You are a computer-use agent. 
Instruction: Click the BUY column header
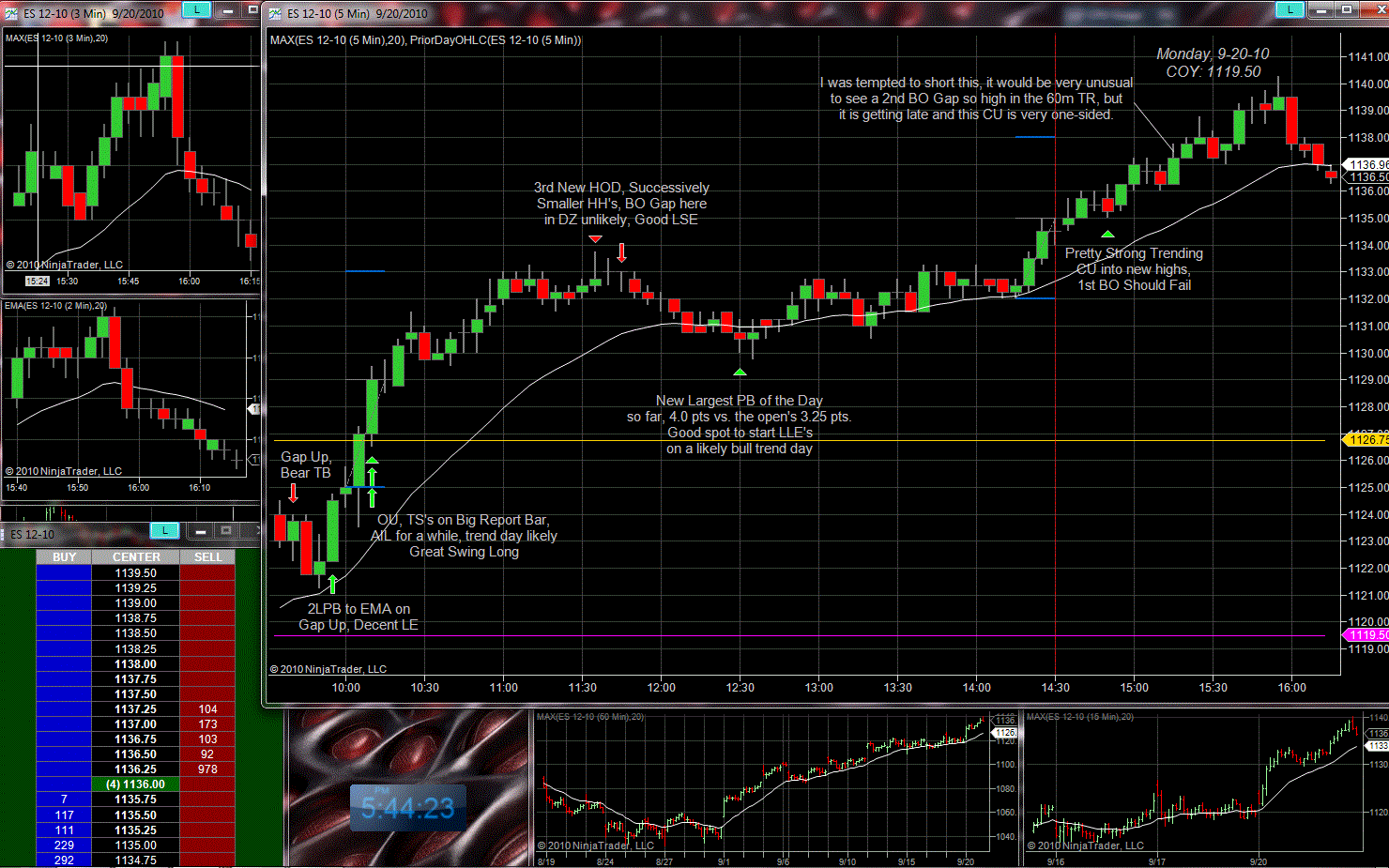64,557
